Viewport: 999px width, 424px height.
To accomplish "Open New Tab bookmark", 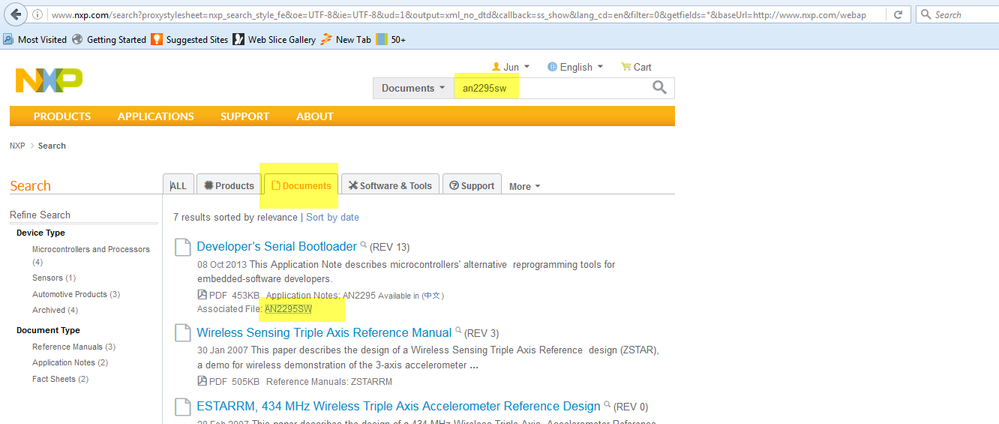I will click(345, 40).
